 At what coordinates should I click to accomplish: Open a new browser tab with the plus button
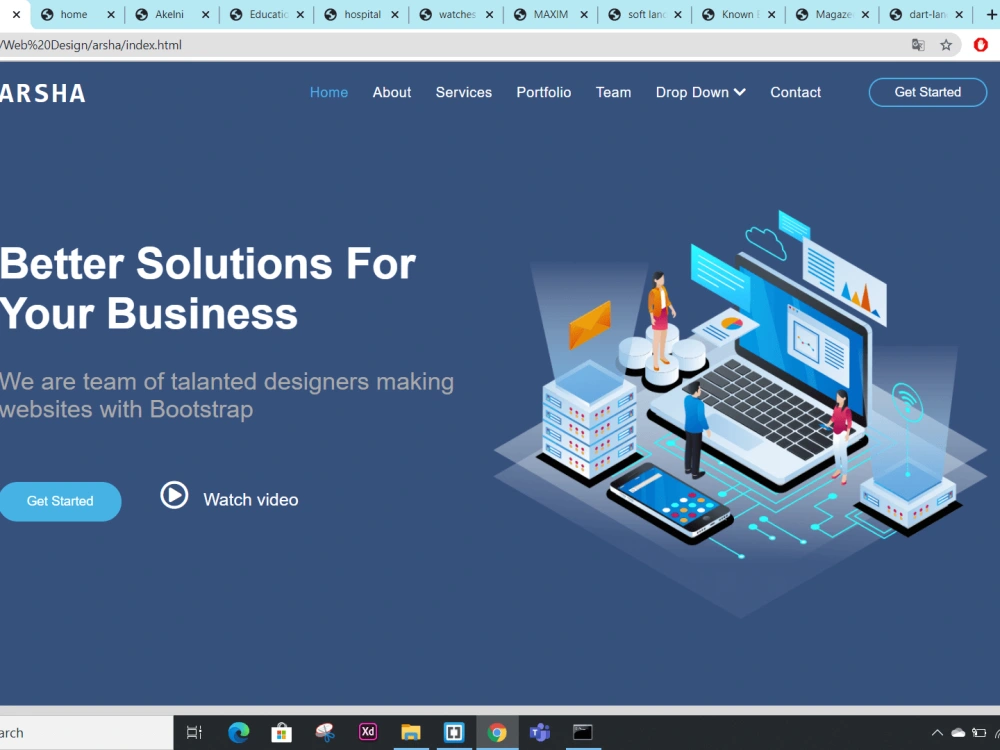click(994, 14)
